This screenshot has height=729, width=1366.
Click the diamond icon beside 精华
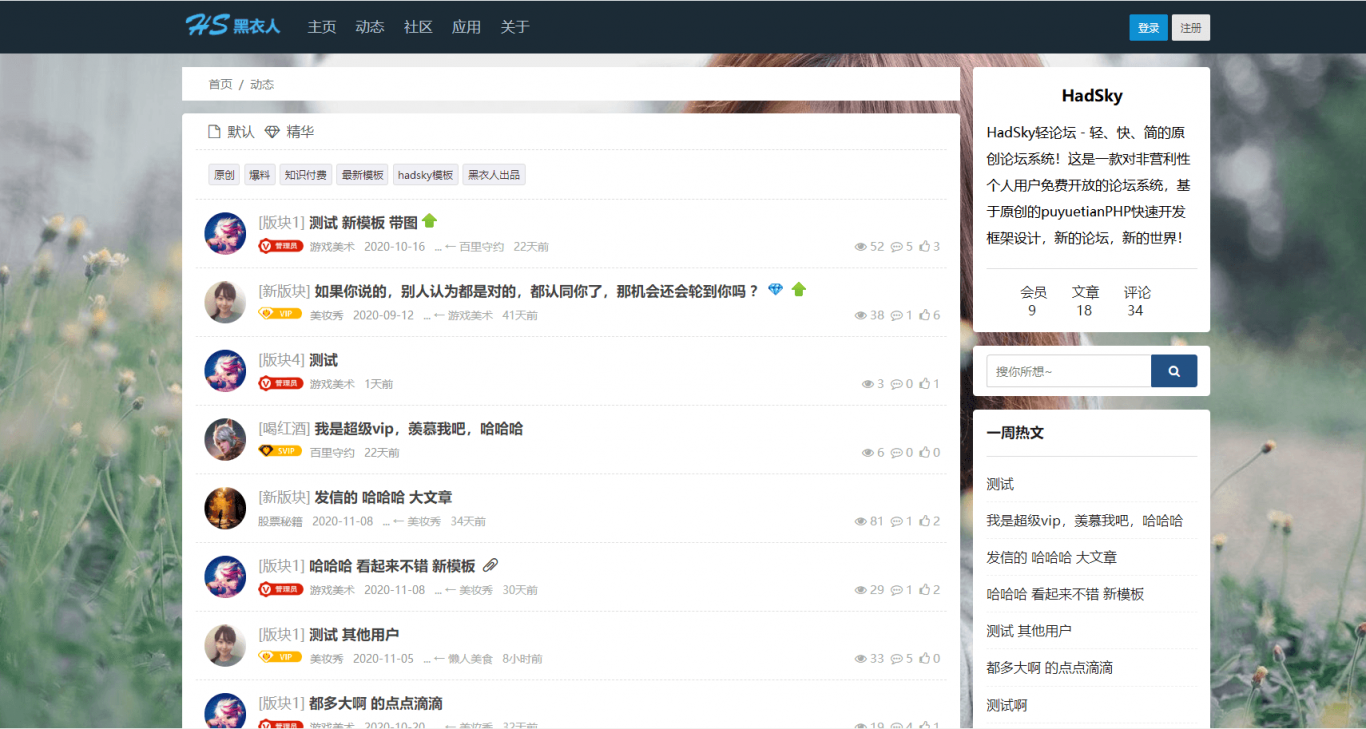pos(272,132)
